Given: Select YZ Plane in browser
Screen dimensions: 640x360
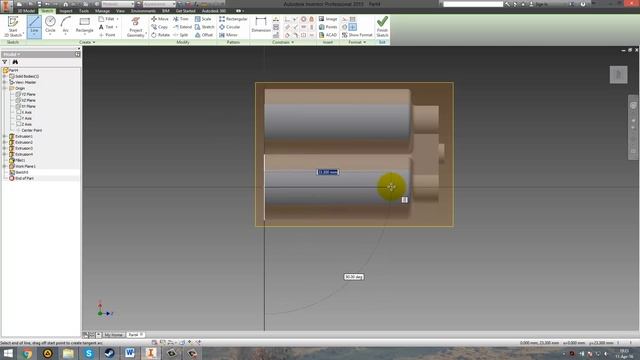Looking at the screenshot, I should [x=25, y=94].
